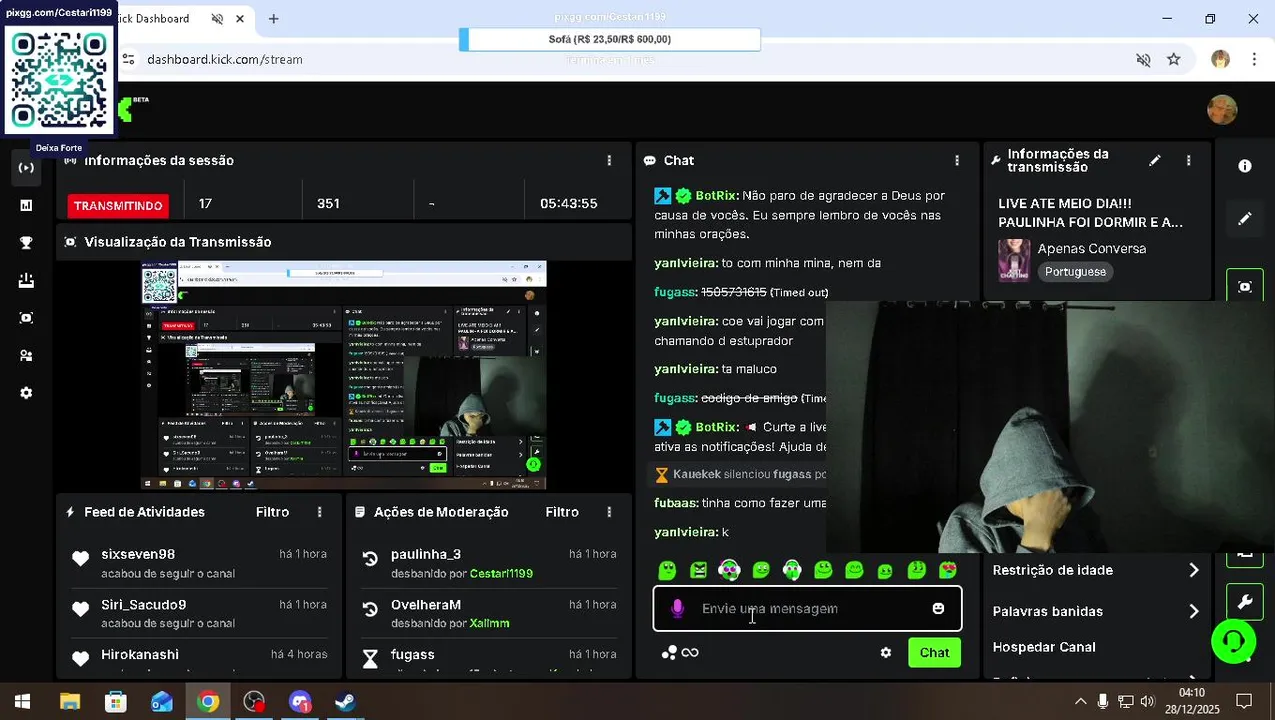
Task: Click the purple microphone icon in the chat input
Action: click(x=677, y=608)
